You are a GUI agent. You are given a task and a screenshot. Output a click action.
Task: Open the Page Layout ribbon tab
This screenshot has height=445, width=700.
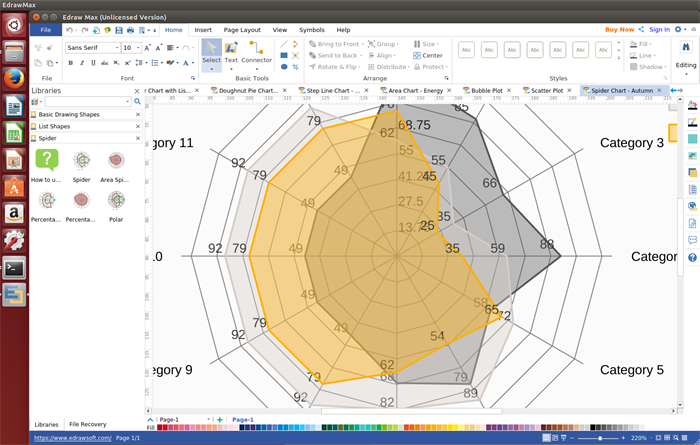(x=242, y=30)
